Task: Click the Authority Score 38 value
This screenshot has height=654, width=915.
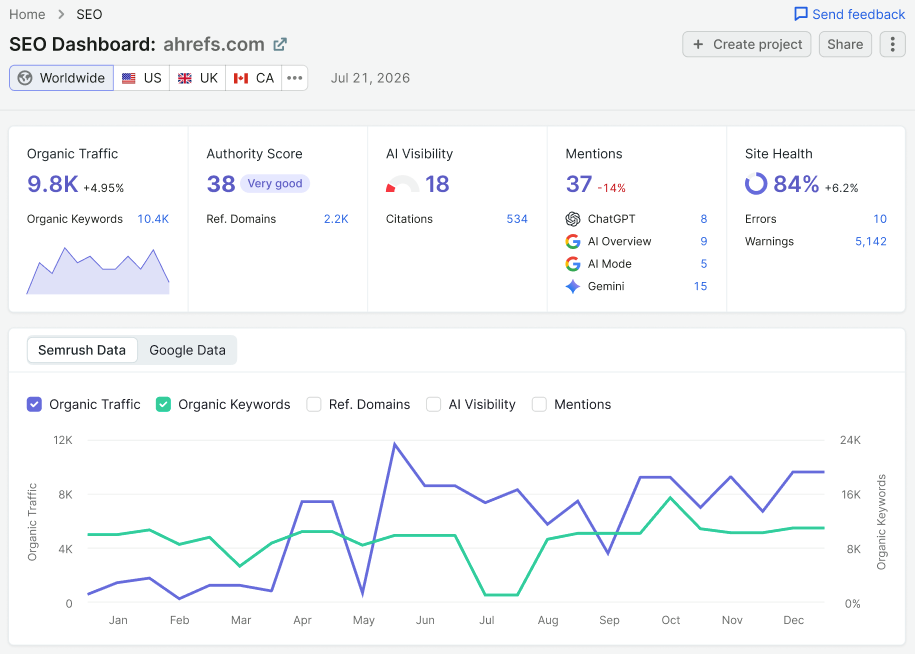Action: (x=221, y=184)
